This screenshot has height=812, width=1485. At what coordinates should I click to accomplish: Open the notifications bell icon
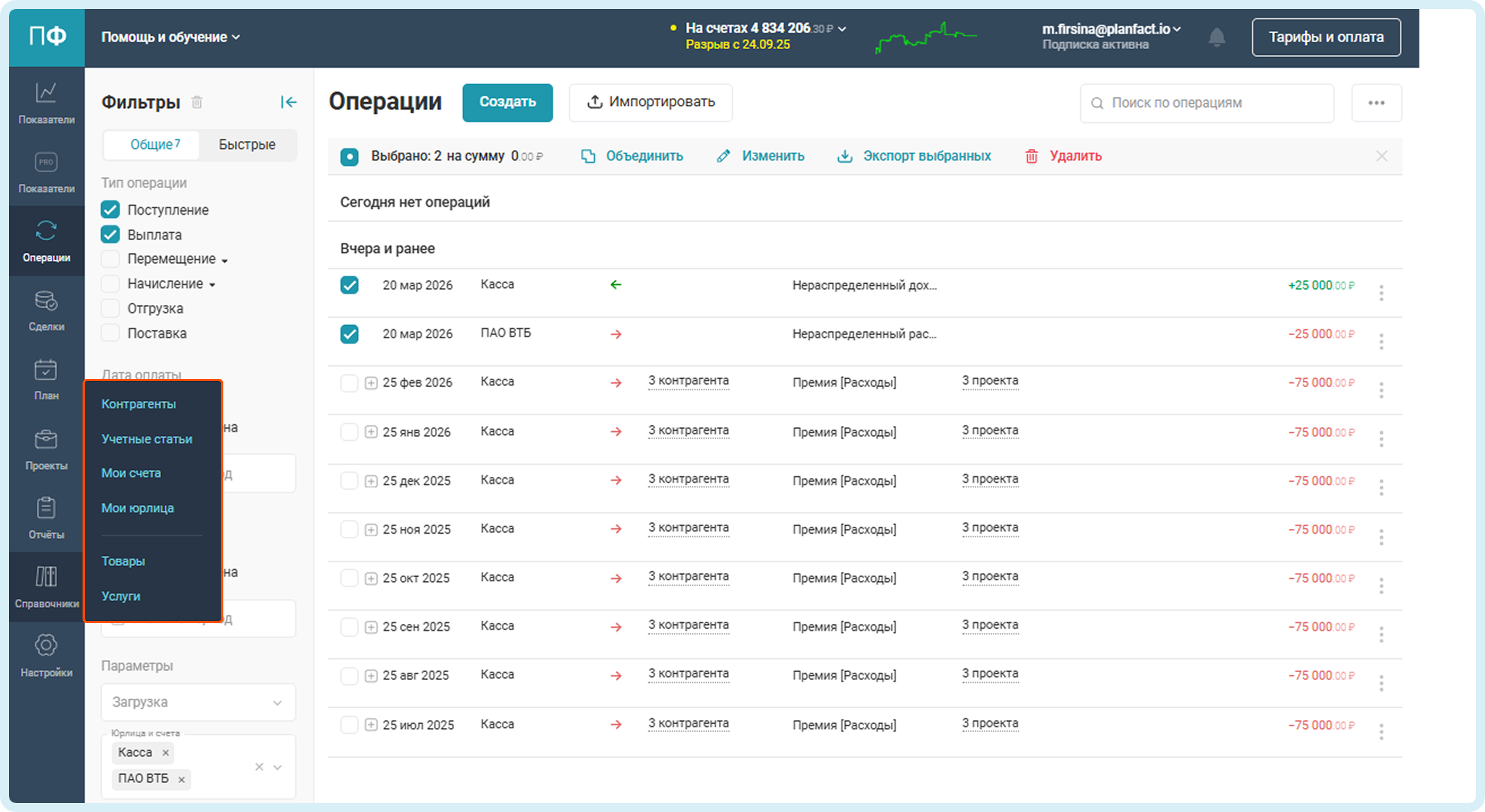pyautogui.click(x=1216, y=37)
